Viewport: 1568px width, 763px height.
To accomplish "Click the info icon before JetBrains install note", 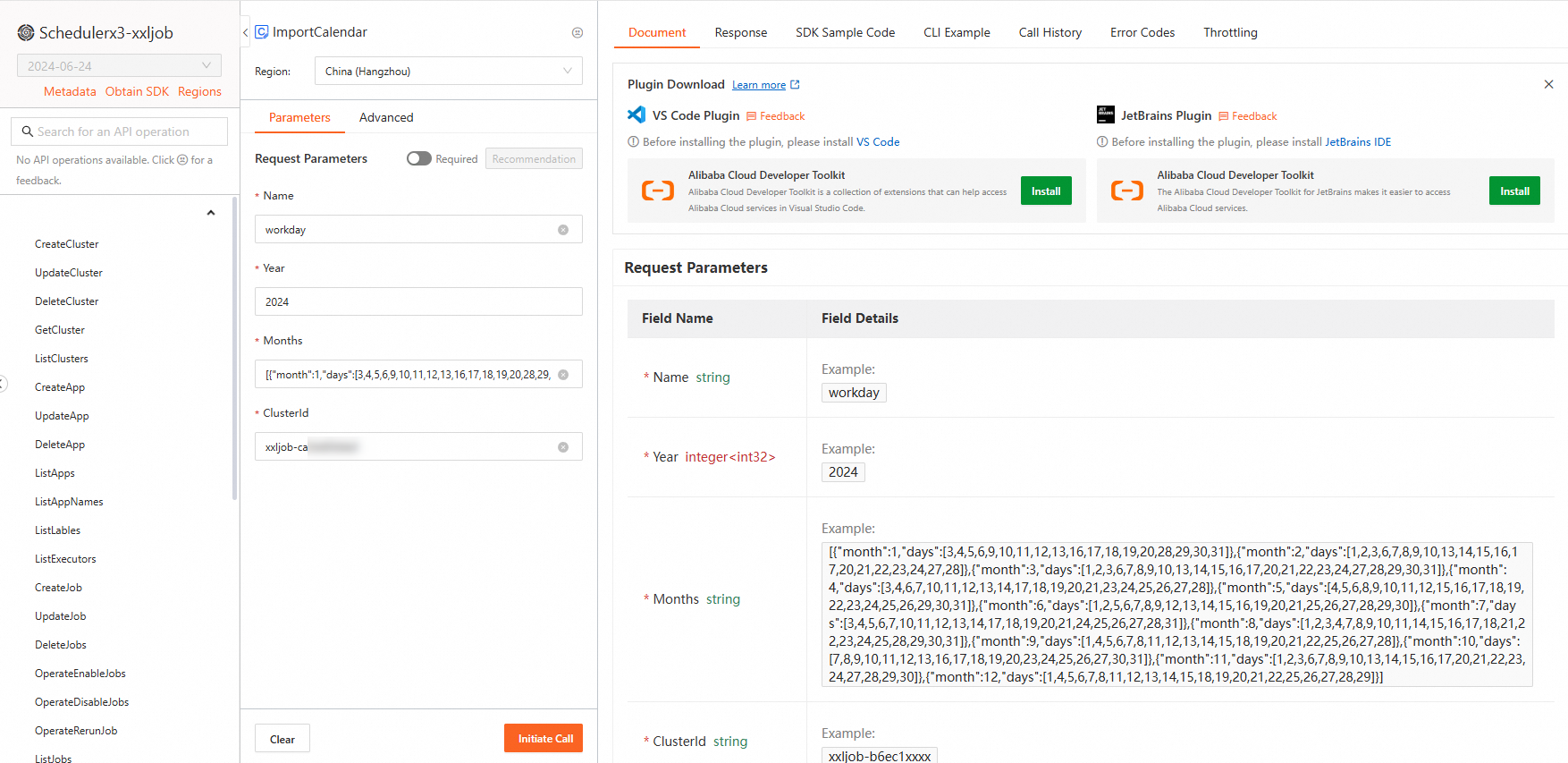I will click(1102, 141).
